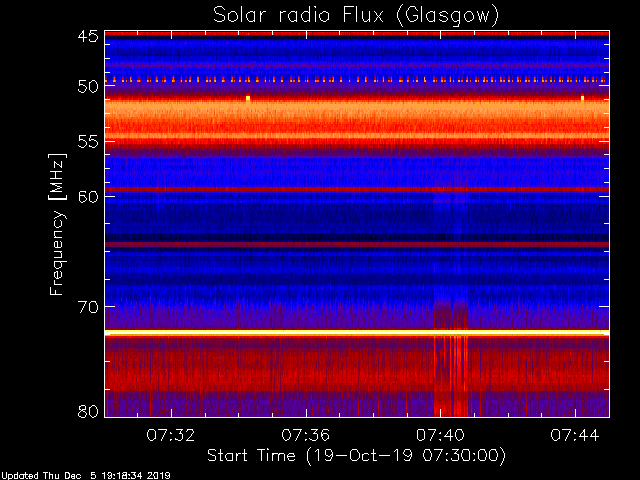Click the 70 frequency tick label

click(88, 307)
